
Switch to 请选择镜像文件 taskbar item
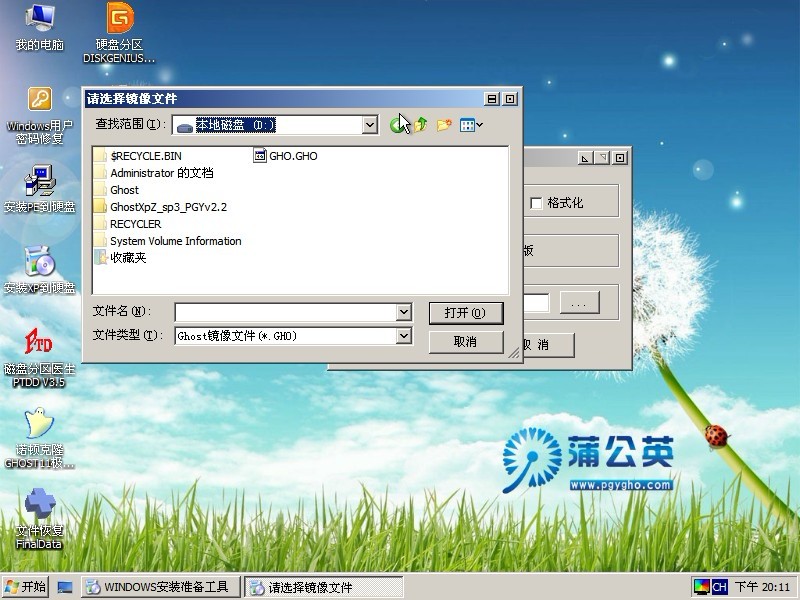323,587
